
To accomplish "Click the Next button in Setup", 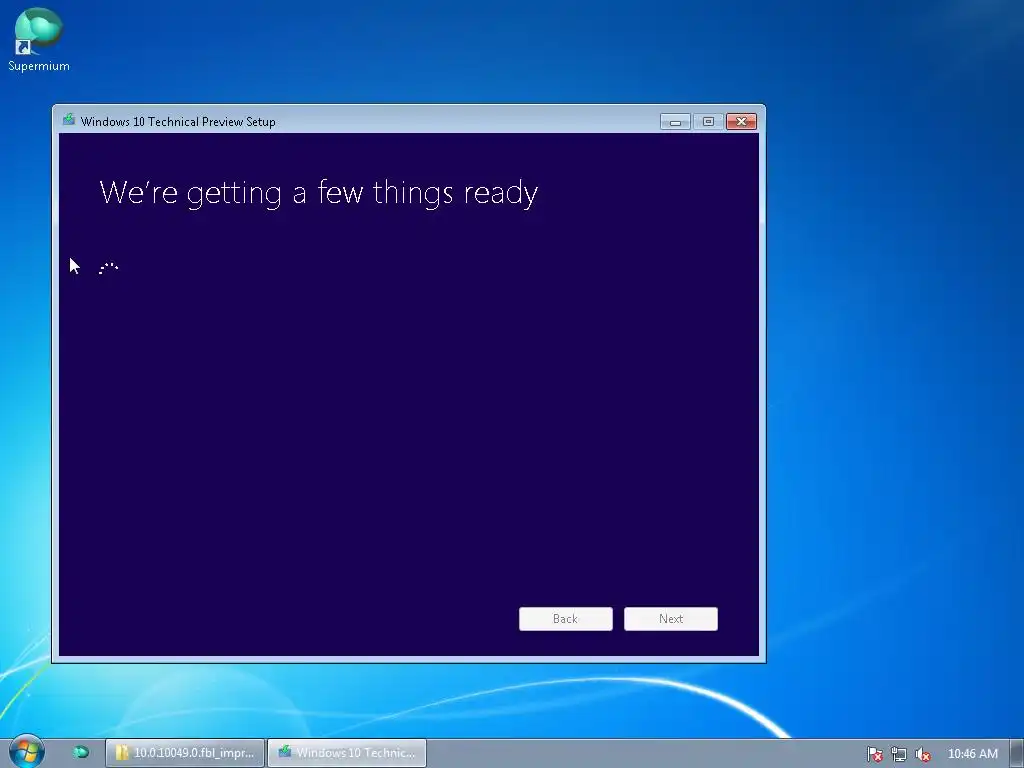I will [671, 618].
